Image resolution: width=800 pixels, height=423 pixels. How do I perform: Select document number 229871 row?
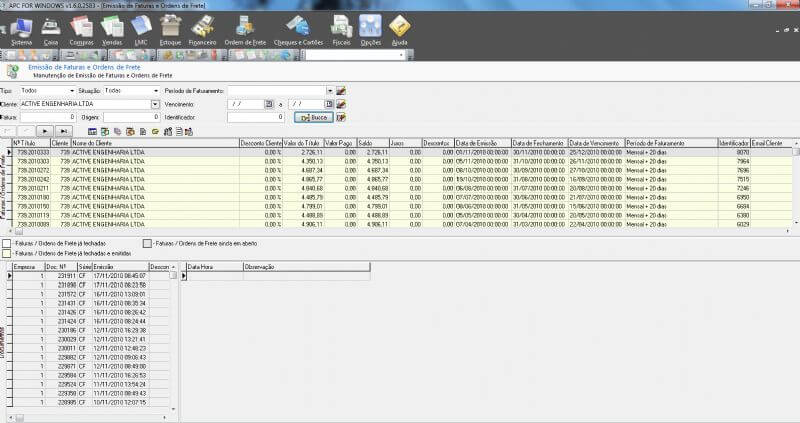(x=91, y=366)
